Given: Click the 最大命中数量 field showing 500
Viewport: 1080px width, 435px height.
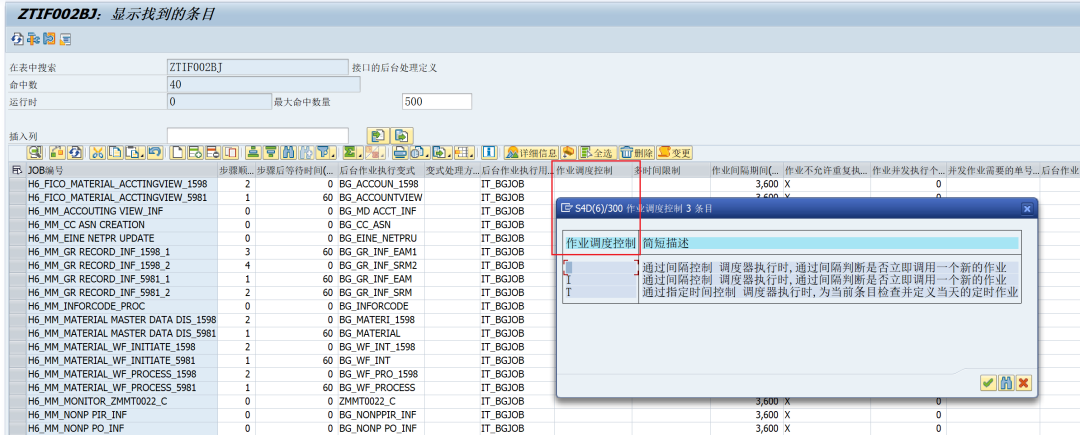Looking at the screenshot, I should click(x=437, y=102).
